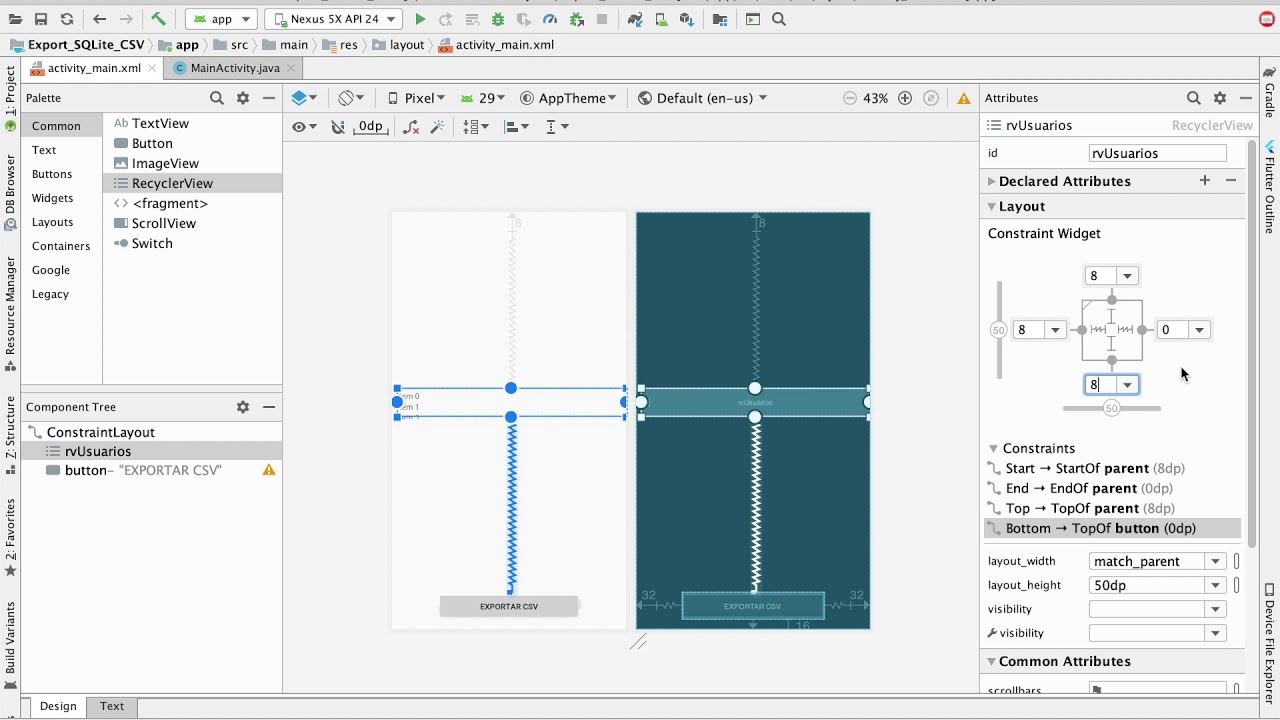
Task: Open the CPU profiler gauge icon
Action: [x=550, y=19]
